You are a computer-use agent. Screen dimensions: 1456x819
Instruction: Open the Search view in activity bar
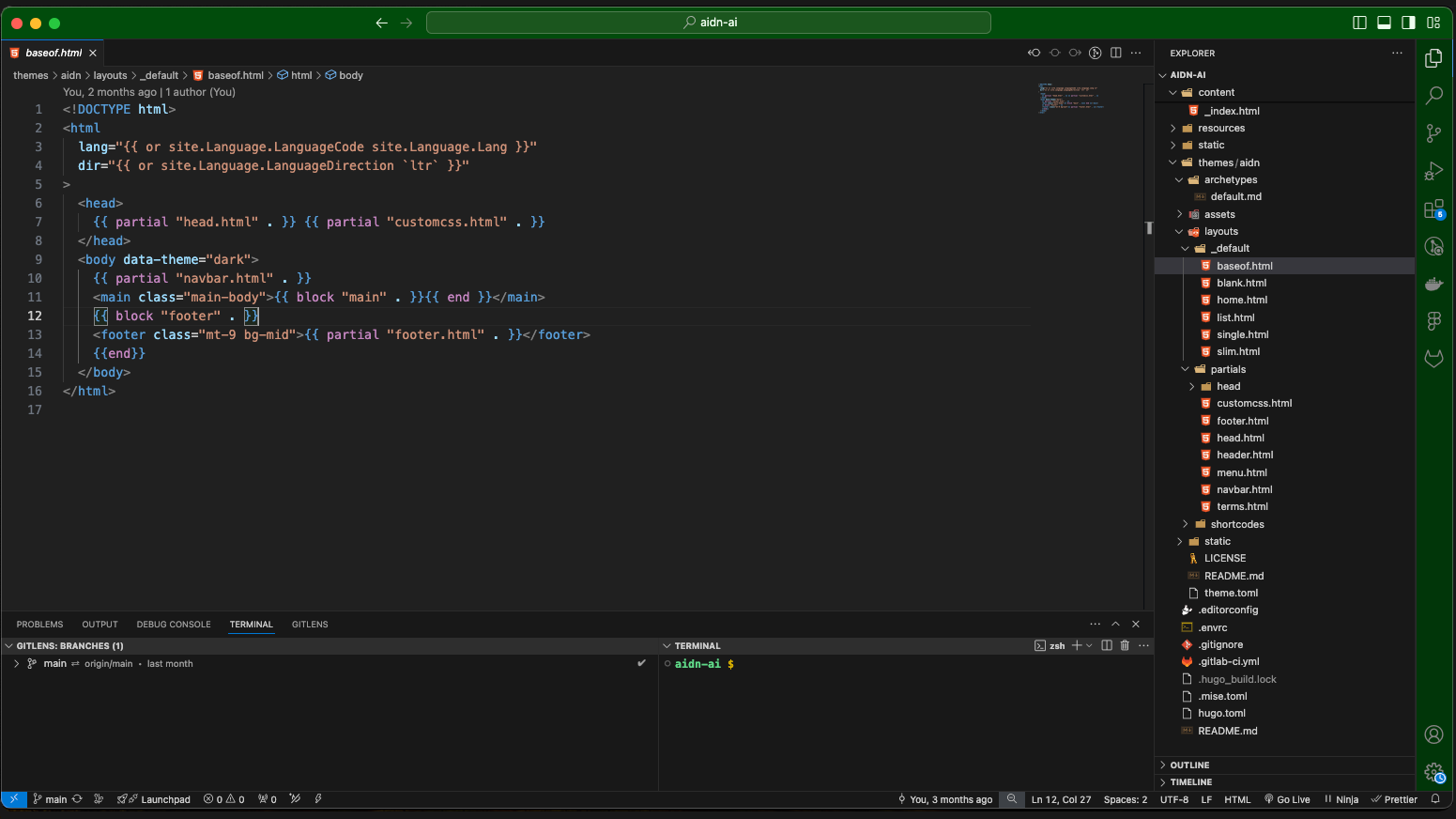(x=1433, y=95)
